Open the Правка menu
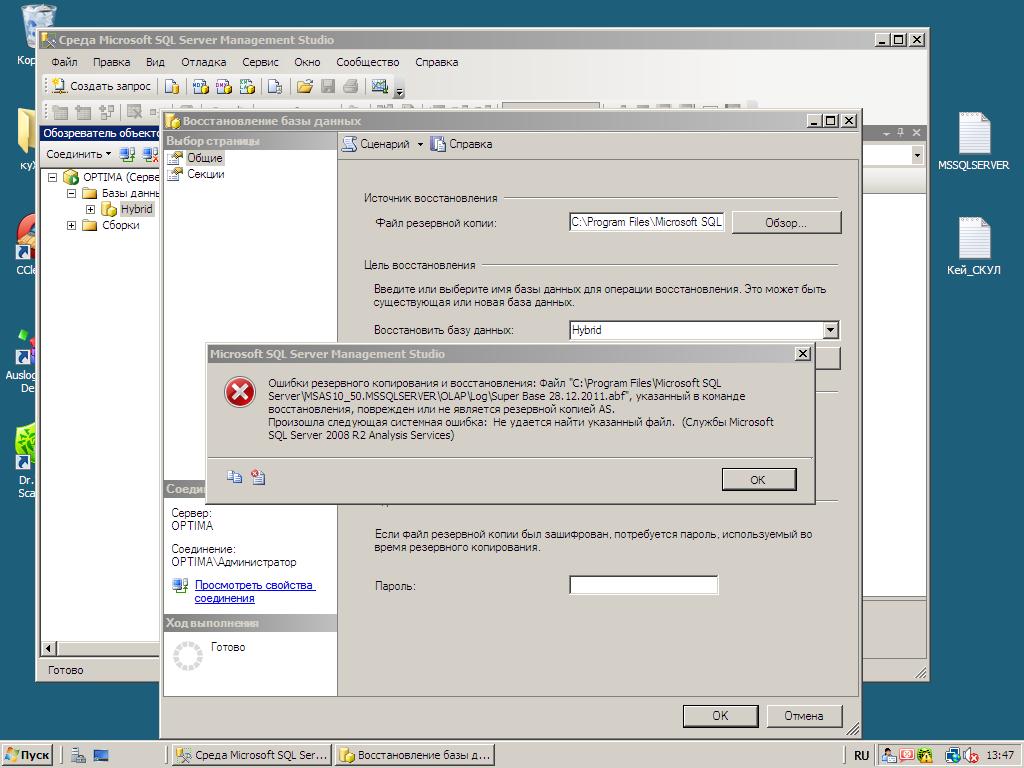The height and width of the screenshot is (768, 1024). (x=111, y=62)
